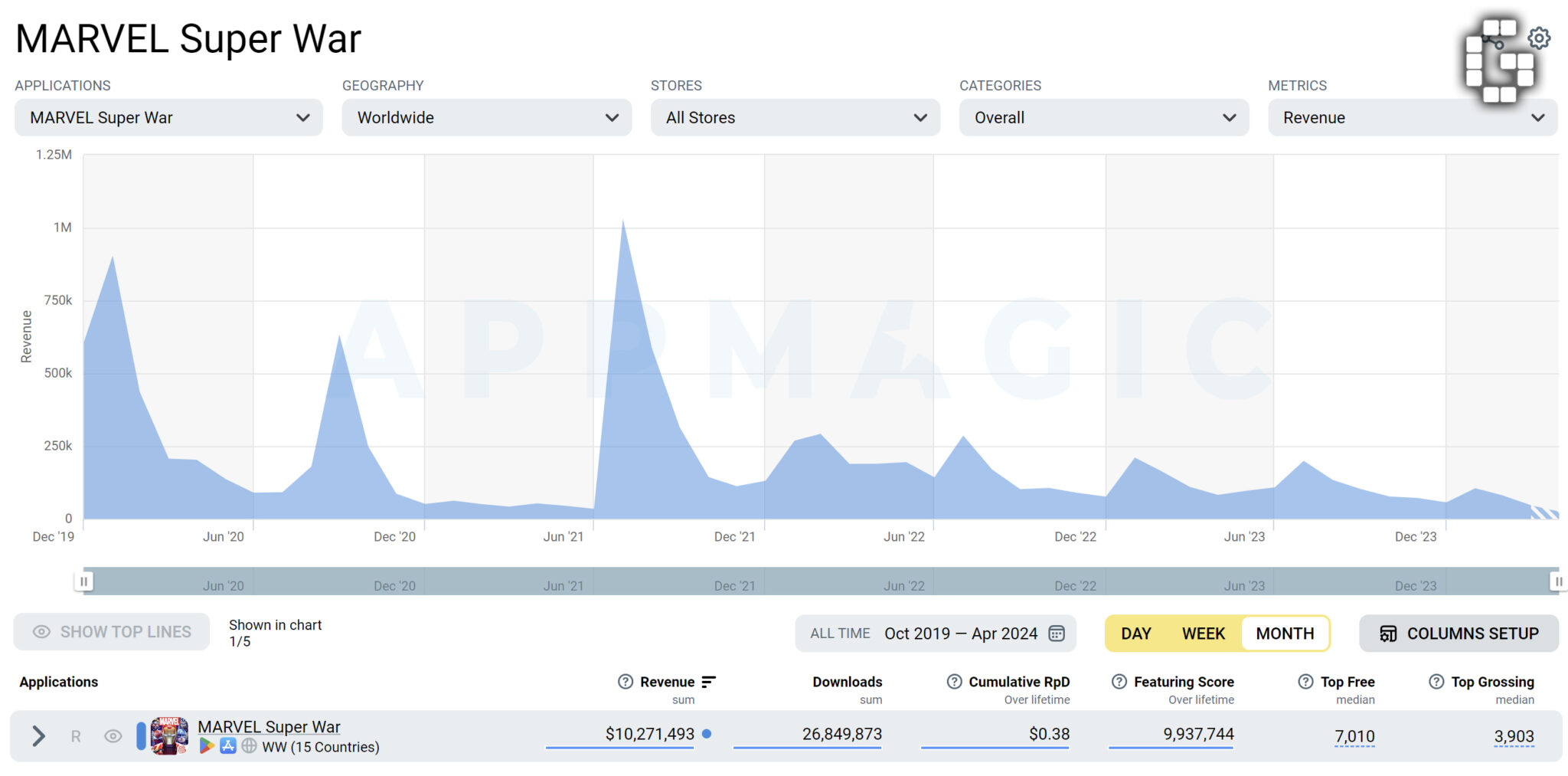Click the COLUMNS SETUP button
This screenshot has width=1568, height=776.
pos(1459,634)
